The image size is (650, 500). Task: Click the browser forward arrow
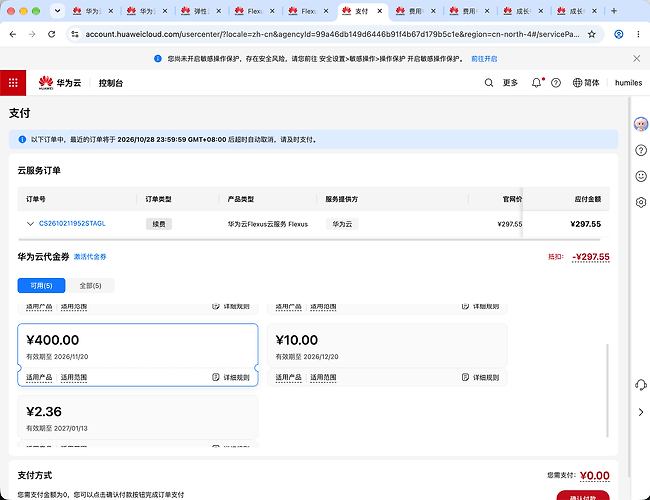click(32, 34)
